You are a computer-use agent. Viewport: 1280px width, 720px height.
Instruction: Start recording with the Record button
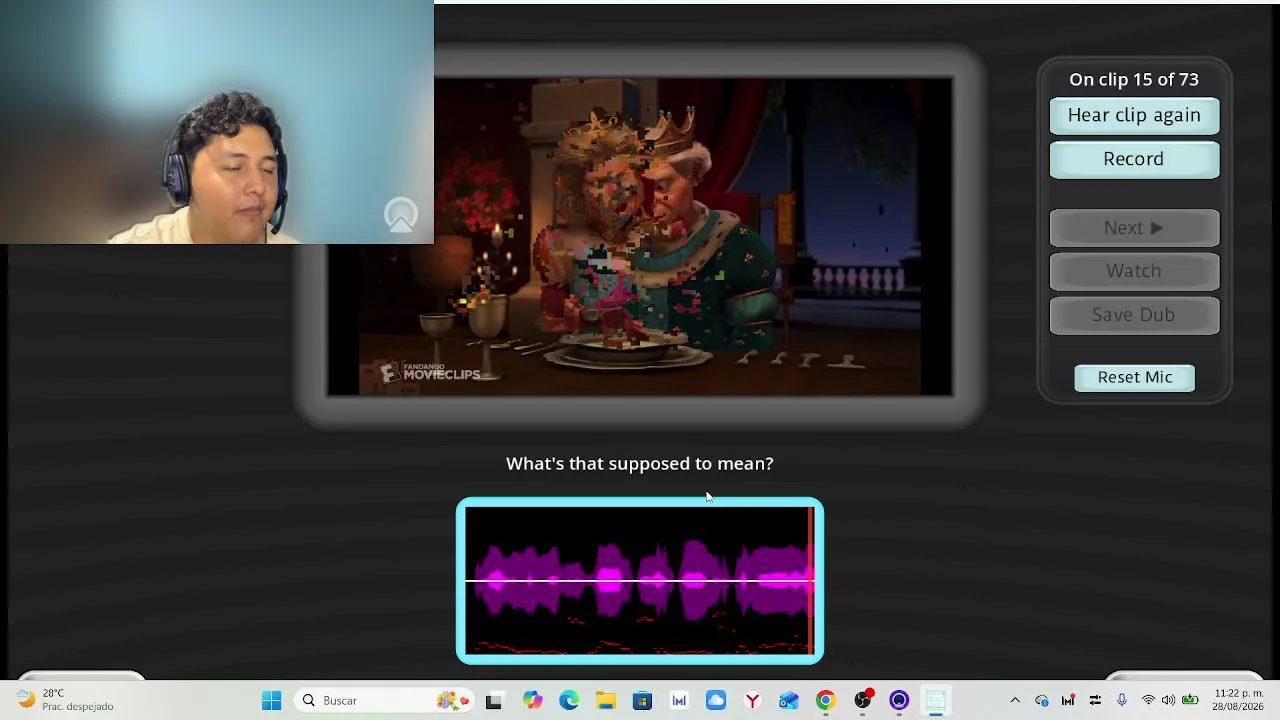coord(1134,159)
